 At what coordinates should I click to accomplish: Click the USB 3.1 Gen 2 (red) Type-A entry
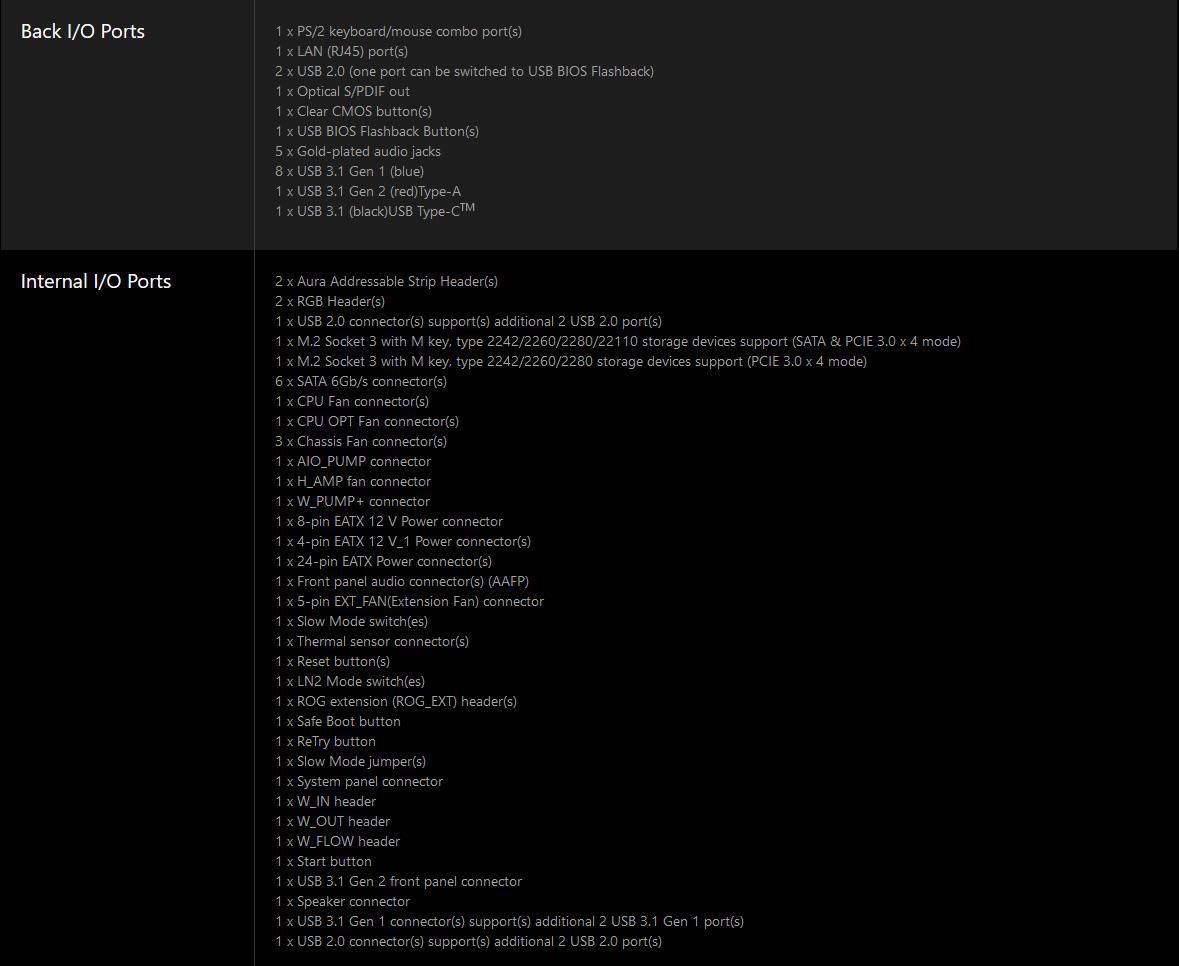368,191
